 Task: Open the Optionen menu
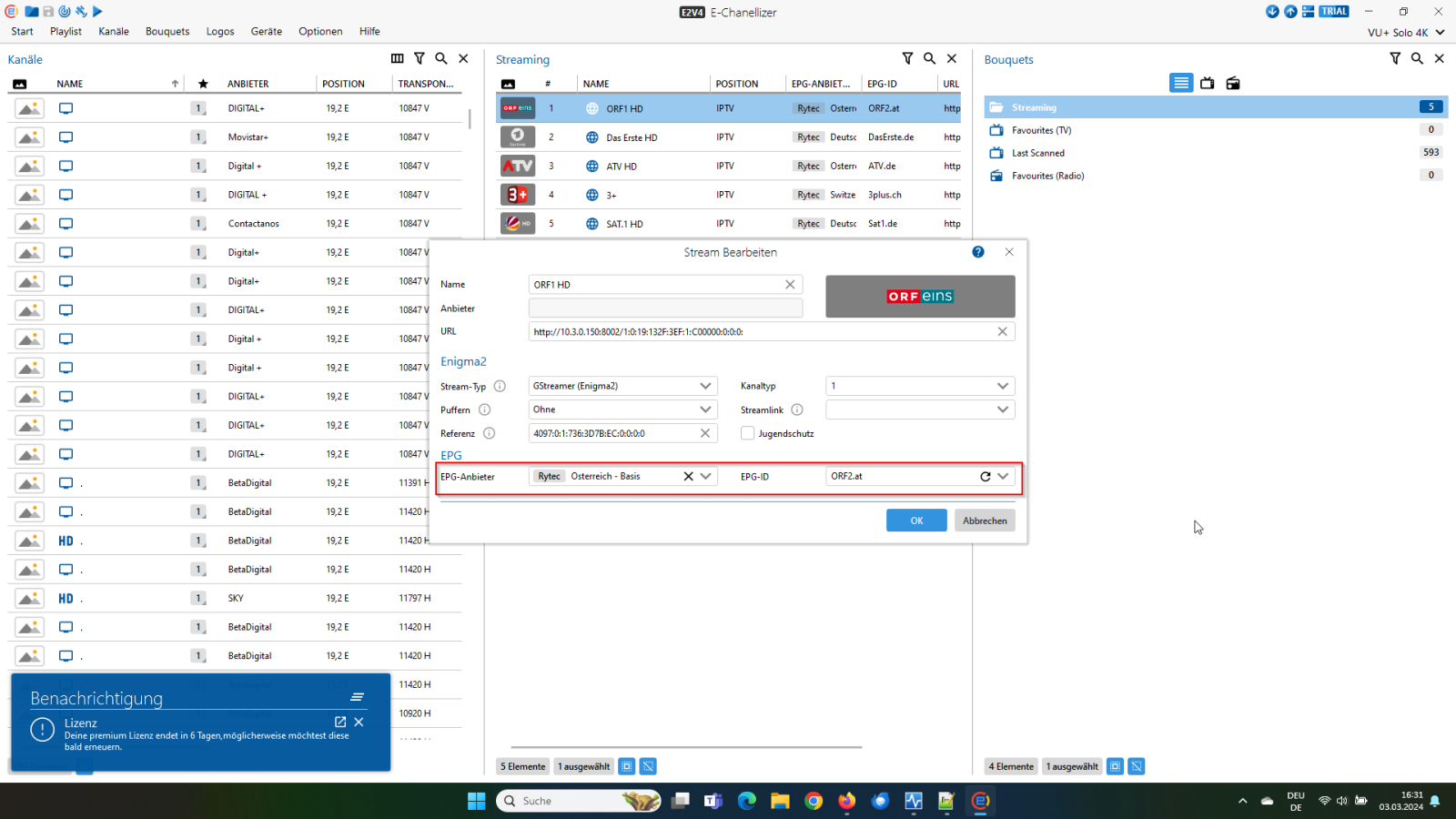coord(320,31)
